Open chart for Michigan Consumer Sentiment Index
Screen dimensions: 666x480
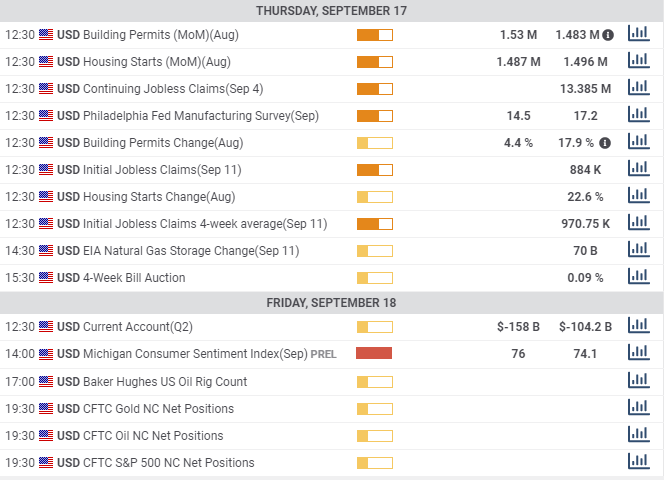(639, 353)
